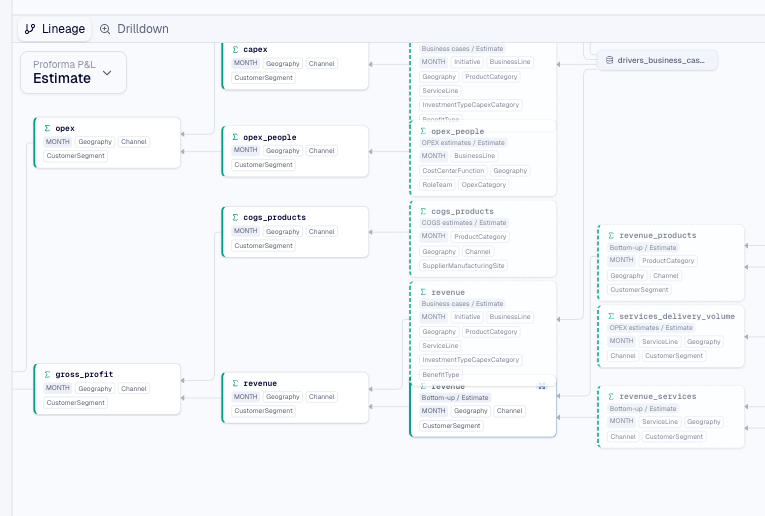This screenshot has height=516, width=765.
Task: Click the small icon on Bottom-up revenue node
Action: pyautogui.click(x=541, y=387)
